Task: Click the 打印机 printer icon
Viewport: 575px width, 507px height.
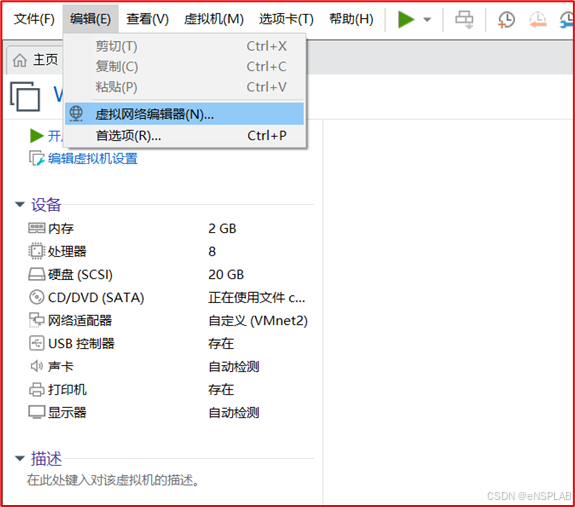Action: pyautogui.click(x=37, y=389)
